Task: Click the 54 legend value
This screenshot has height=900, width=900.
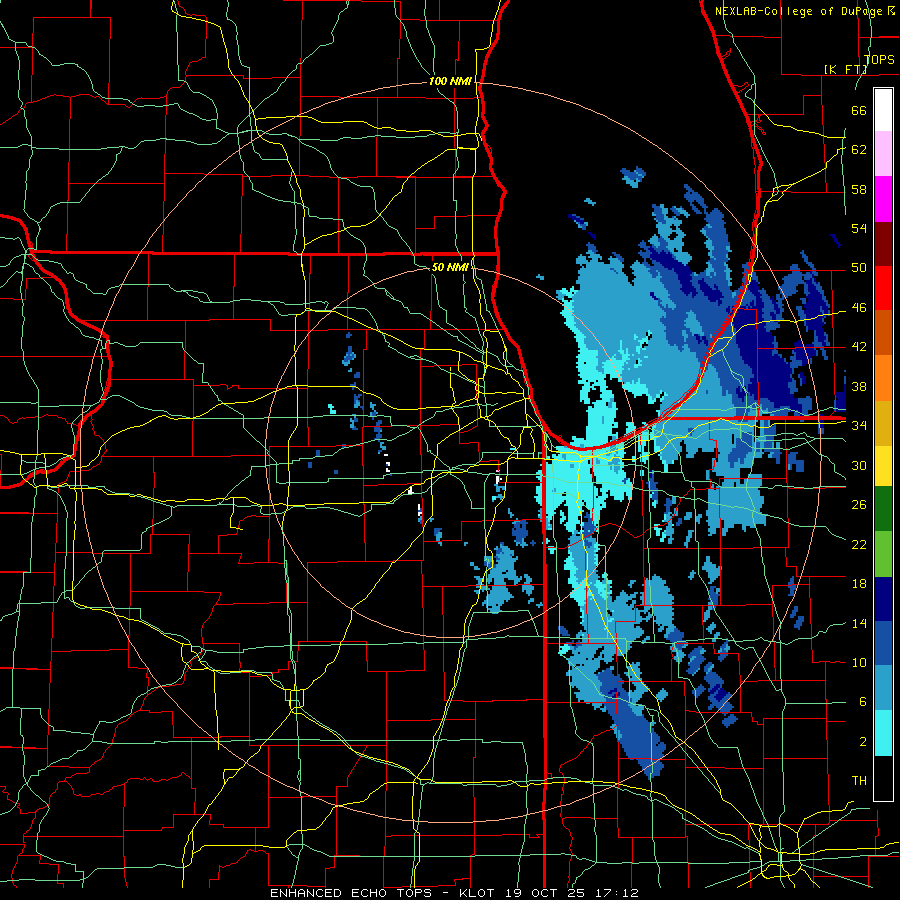Action: (859, 228)
